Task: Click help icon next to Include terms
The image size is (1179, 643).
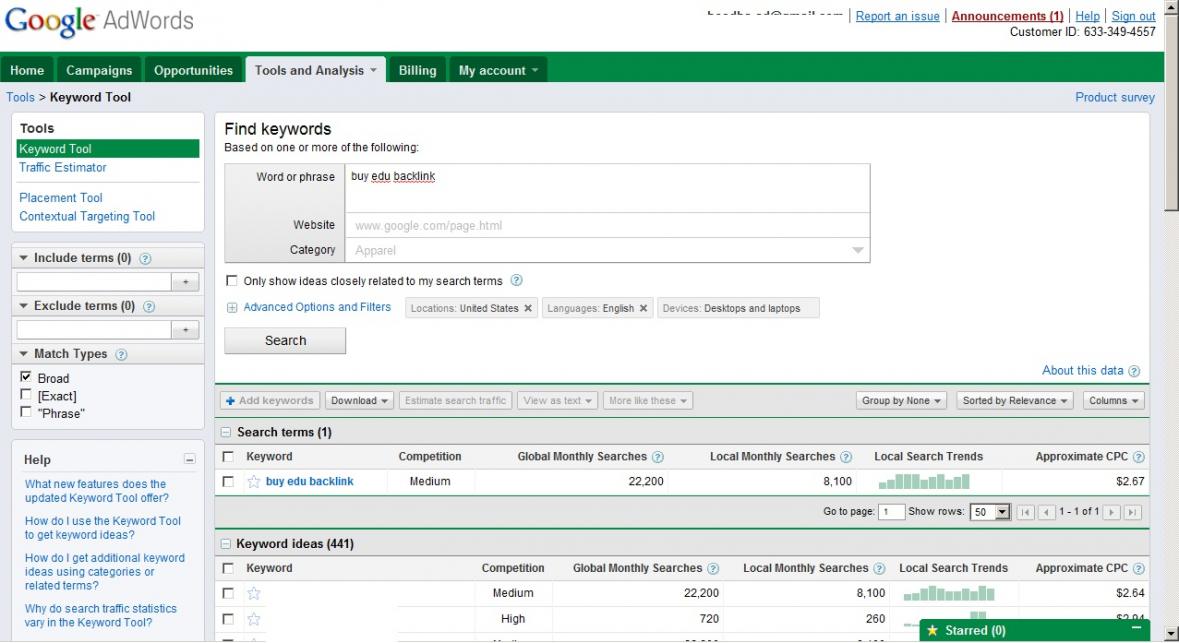Action: (145, 259)
